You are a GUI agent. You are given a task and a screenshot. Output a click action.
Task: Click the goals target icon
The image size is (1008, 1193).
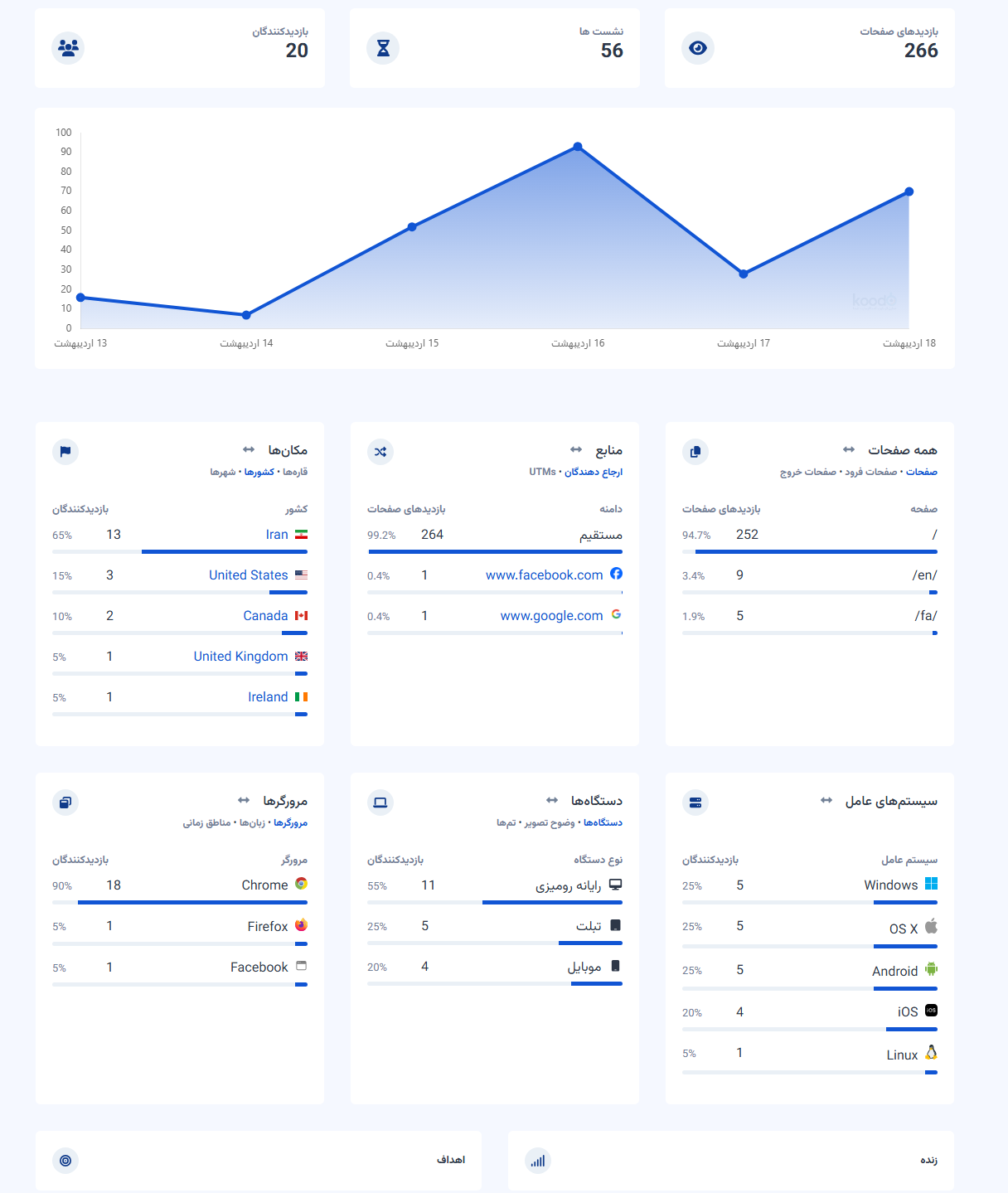65,1161
